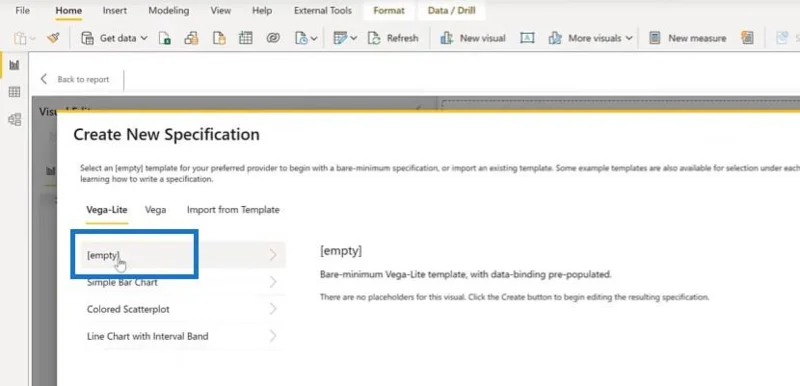800x386 pixels.
Task: Select the Home ribbon tab
Action: [68, 10]
